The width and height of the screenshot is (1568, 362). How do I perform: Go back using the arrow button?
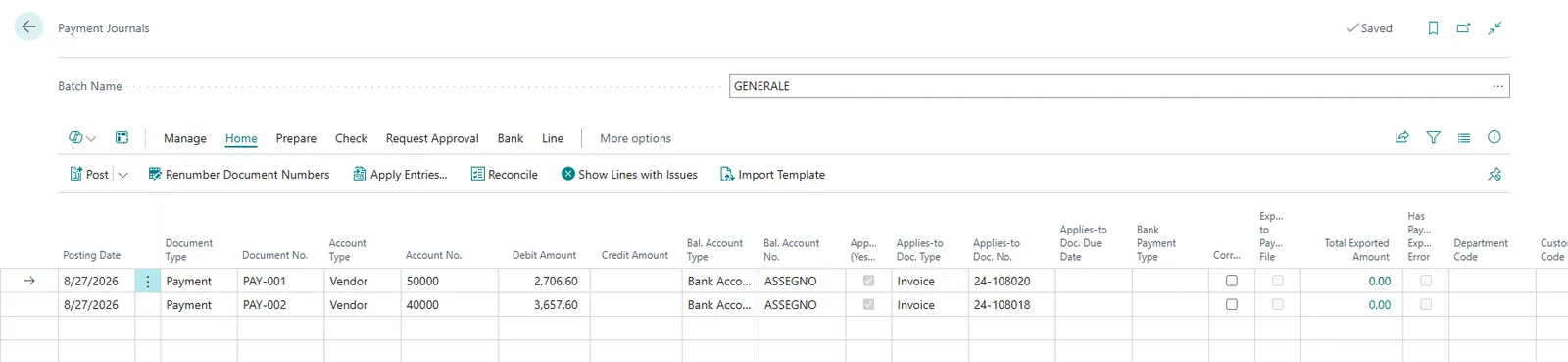pos(28,27)
